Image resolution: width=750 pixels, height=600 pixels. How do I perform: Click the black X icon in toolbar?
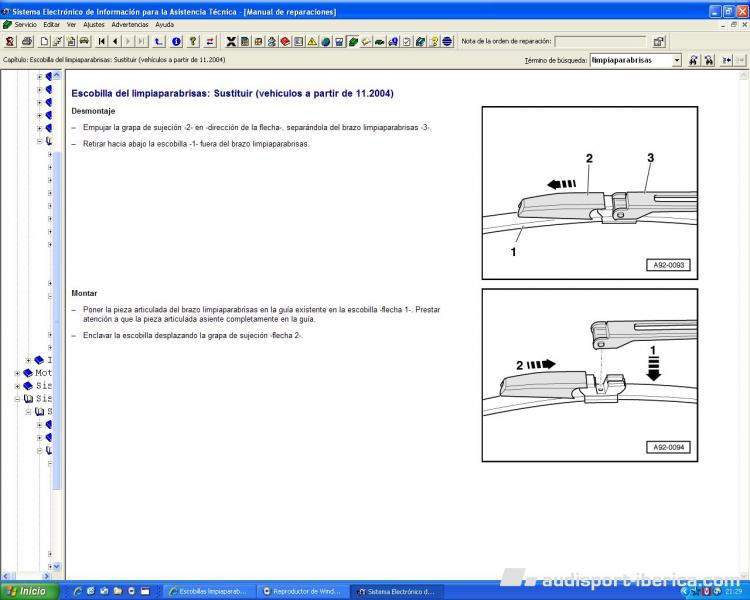231,42
